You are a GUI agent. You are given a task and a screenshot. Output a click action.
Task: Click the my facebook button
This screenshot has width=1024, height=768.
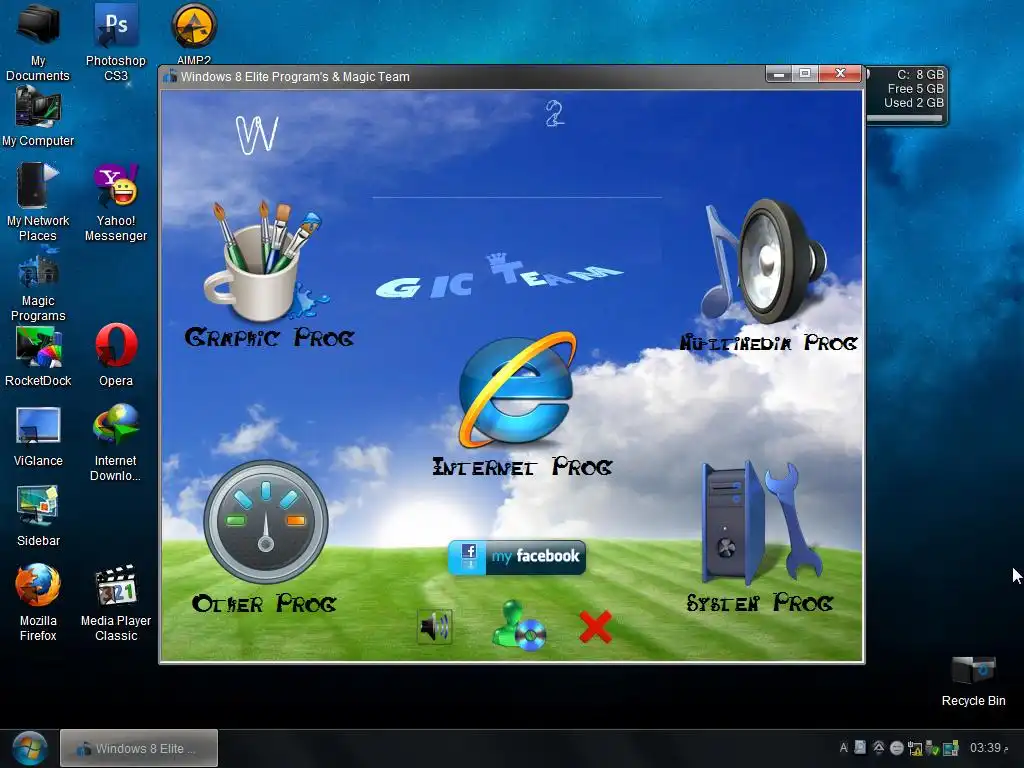[517, 557]
